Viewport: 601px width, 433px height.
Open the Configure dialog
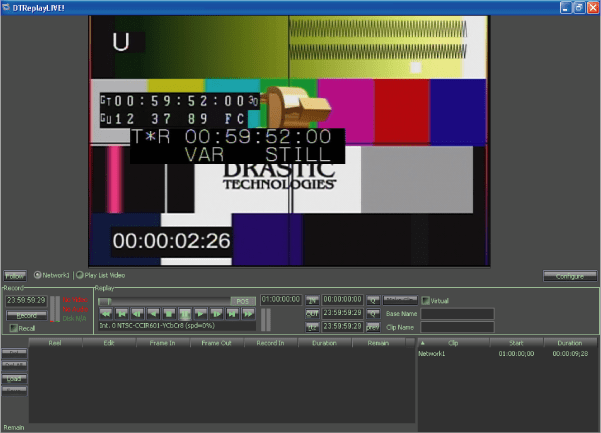[570, 276]
